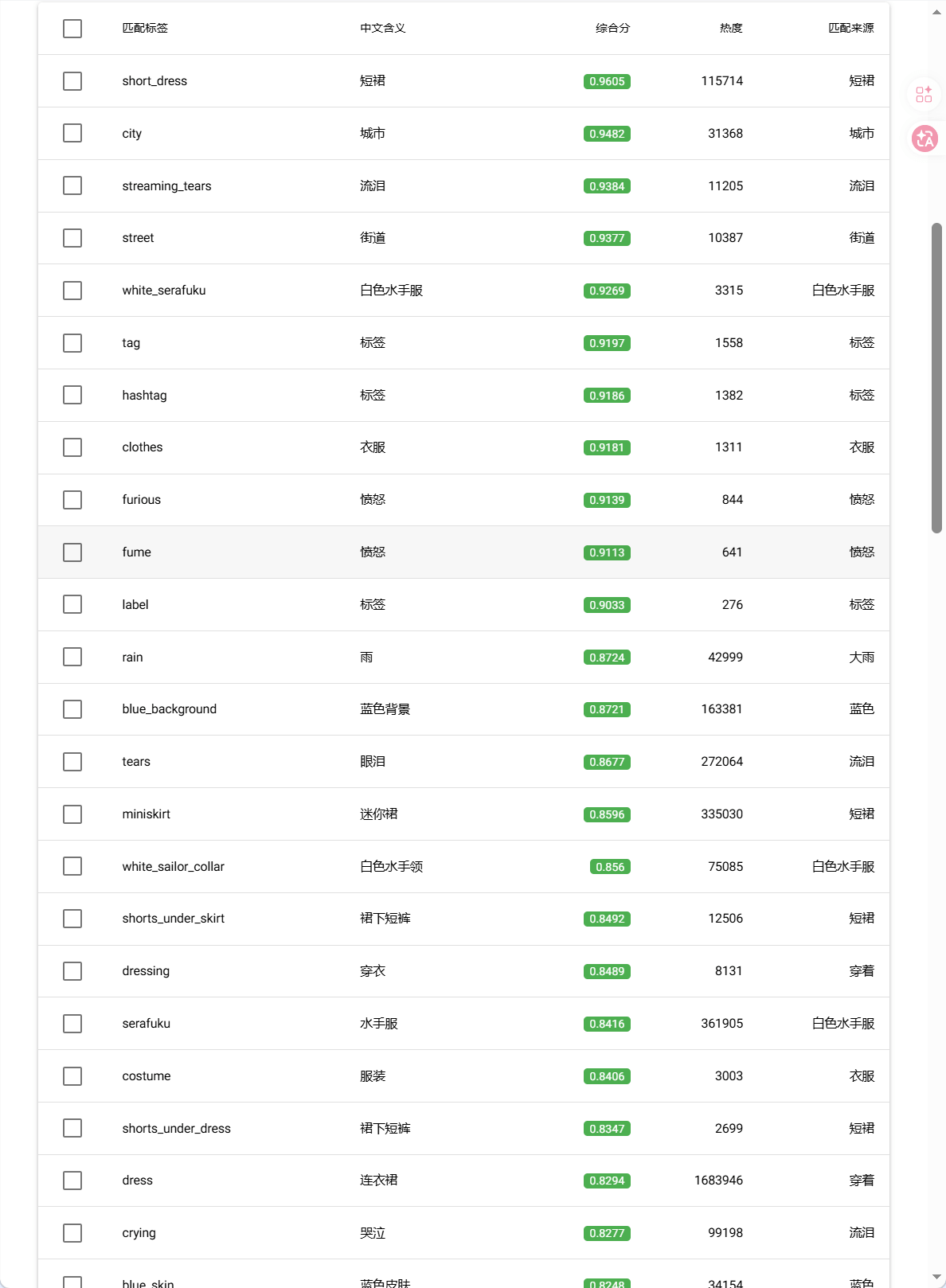The height and width of the screenshot is (1288, 946).
Task: Select the white_serafuku row checkbox
Action: point(72,291)
